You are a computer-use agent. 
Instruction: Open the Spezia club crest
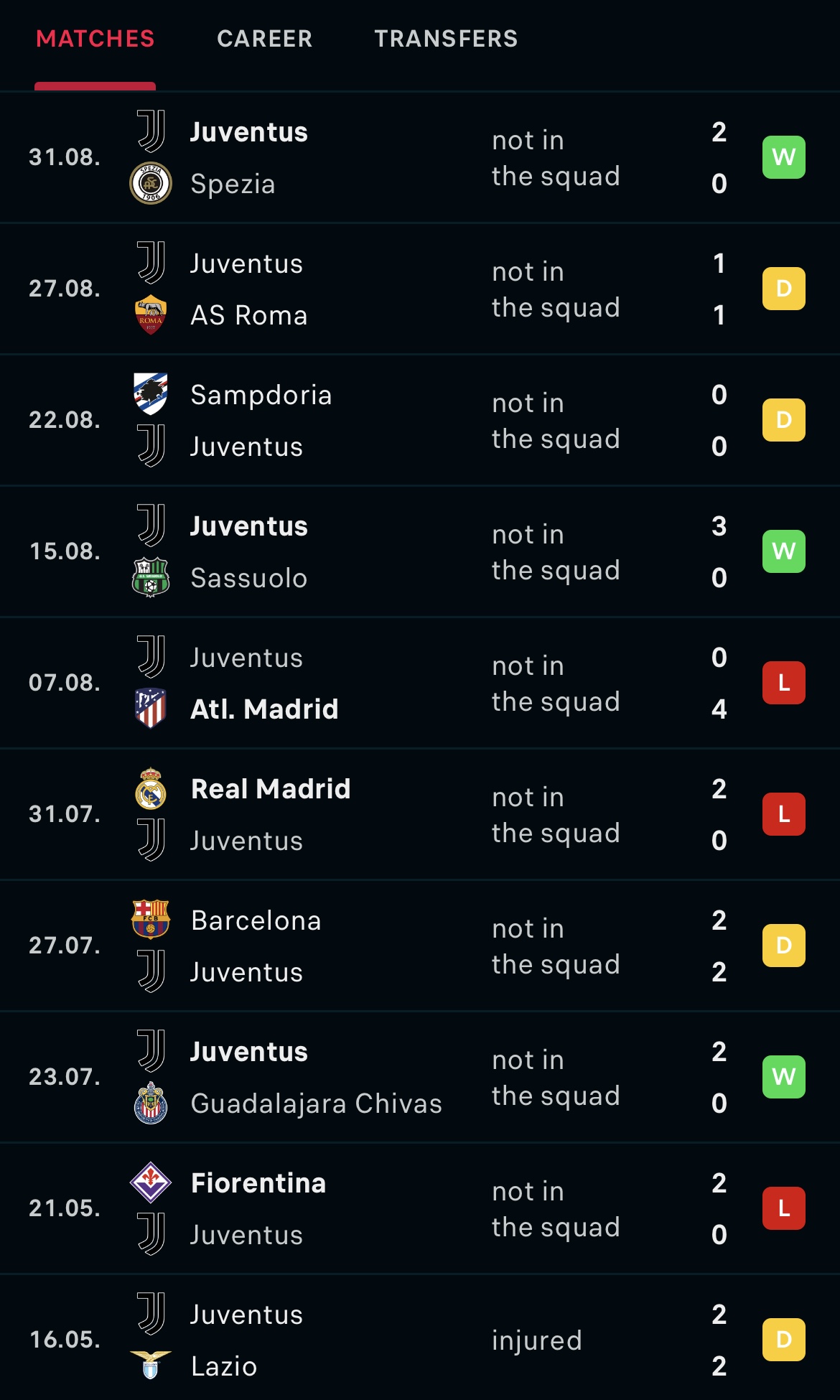click(151, 183)
